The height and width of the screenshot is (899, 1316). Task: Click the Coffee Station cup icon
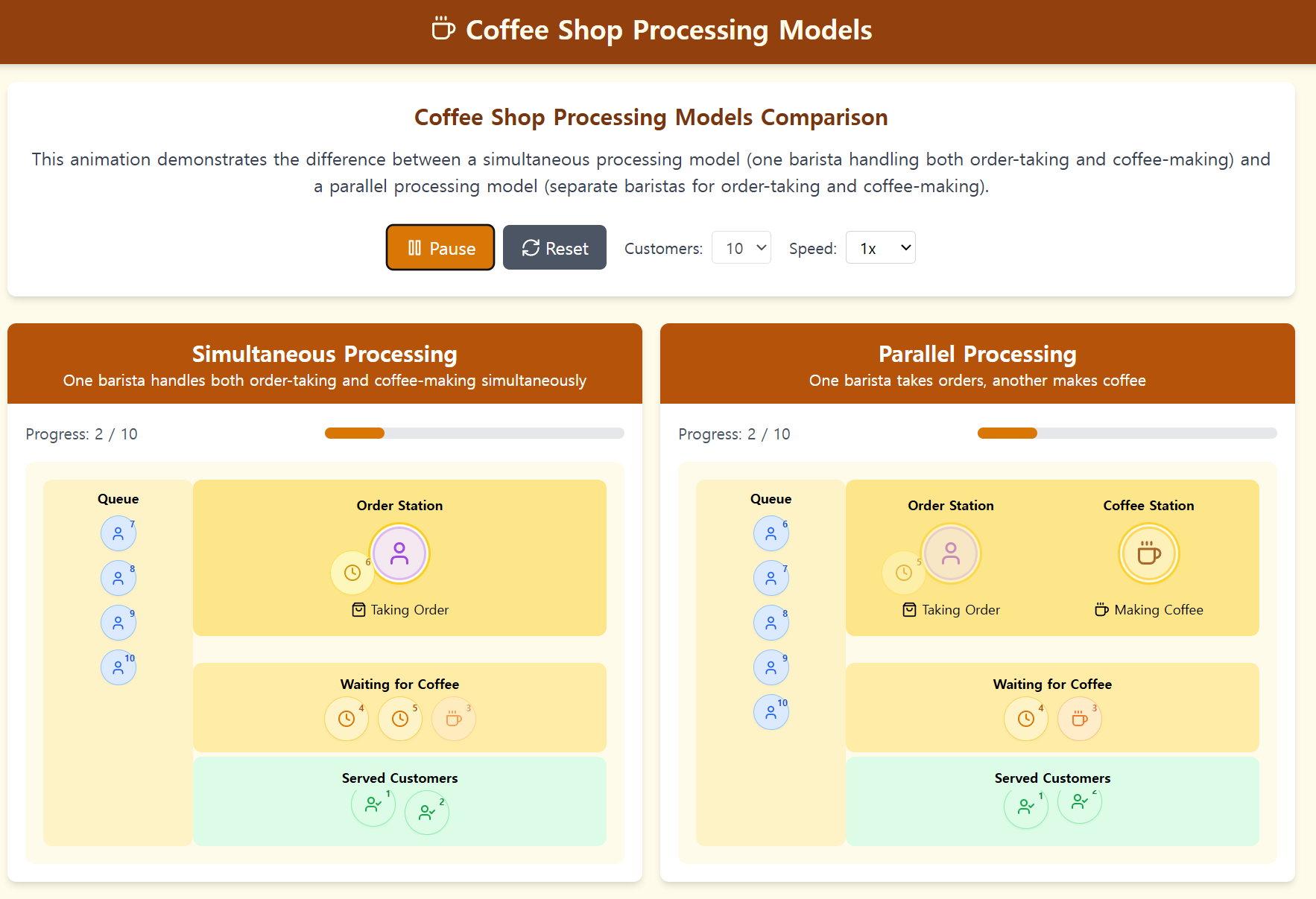[x=1148, y=553]
